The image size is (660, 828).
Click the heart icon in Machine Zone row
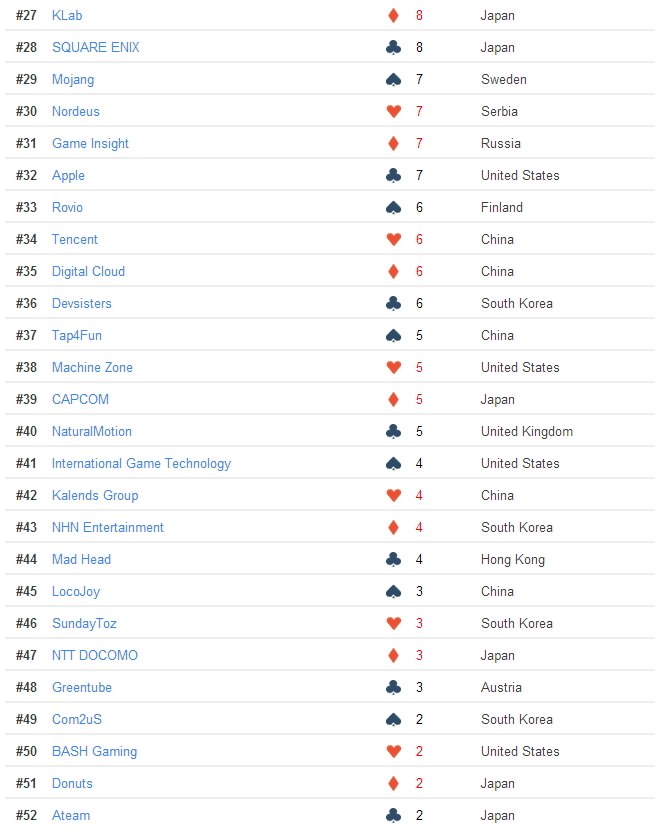tap(393, 368)
